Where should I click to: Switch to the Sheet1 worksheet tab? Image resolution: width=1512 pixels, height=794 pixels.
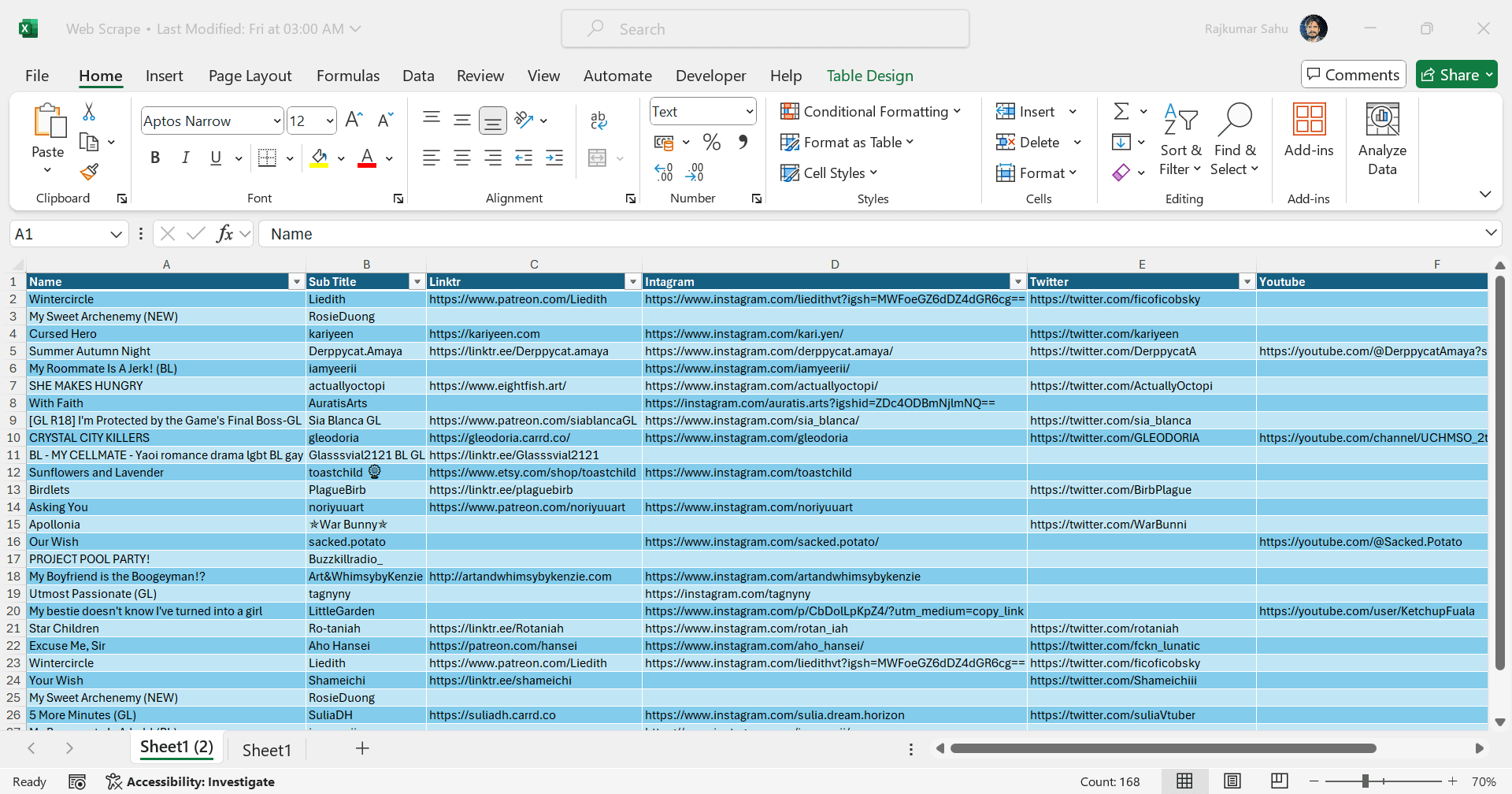click(266, 750)
